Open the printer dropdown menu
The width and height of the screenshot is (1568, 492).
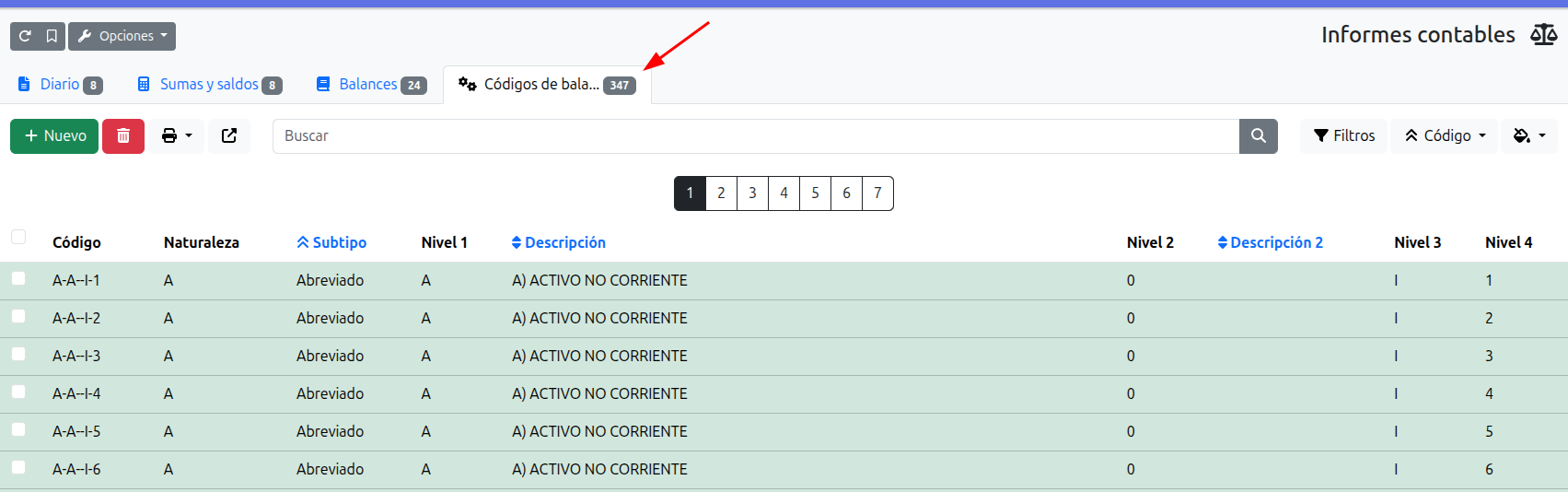pyautogui.click(x=177, y=136)
